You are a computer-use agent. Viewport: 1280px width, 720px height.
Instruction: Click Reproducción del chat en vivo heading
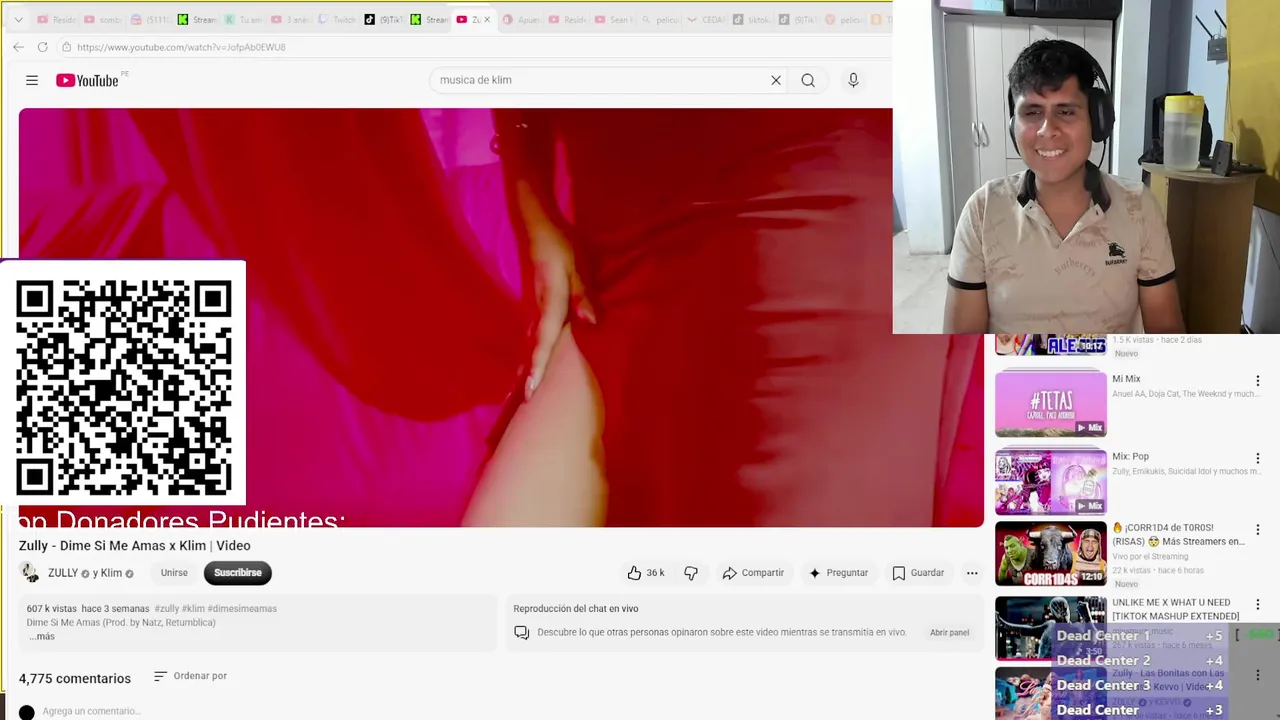click(x=576, y=608)
